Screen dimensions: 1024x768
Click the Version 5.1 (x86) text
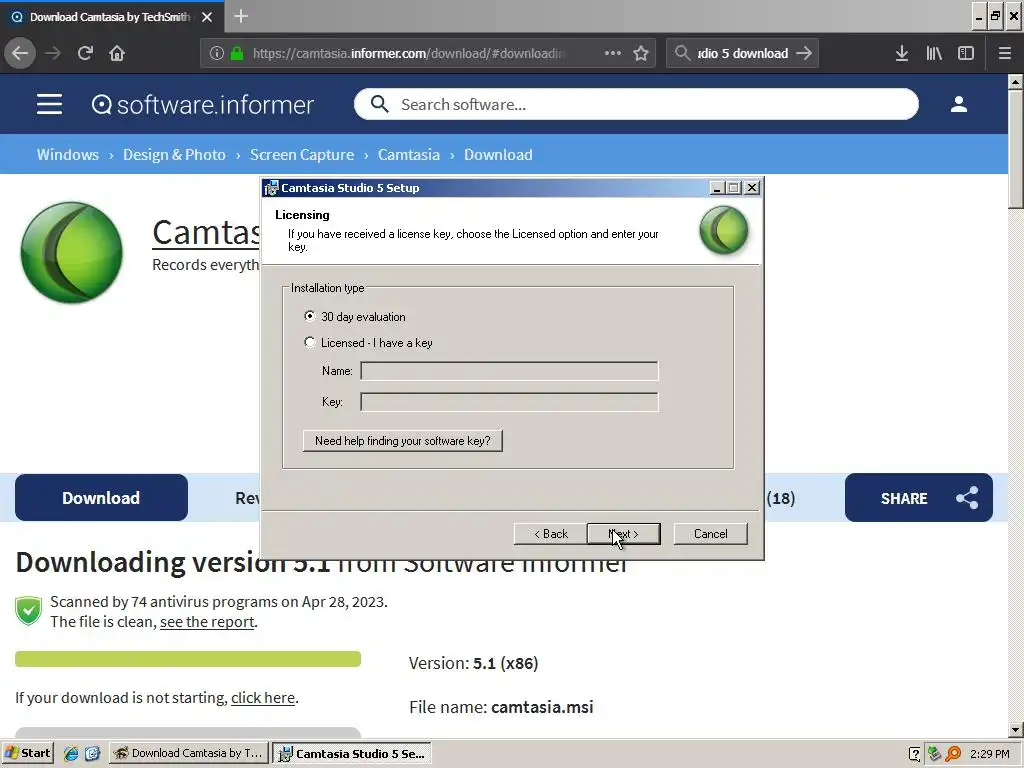pos(473,664)
